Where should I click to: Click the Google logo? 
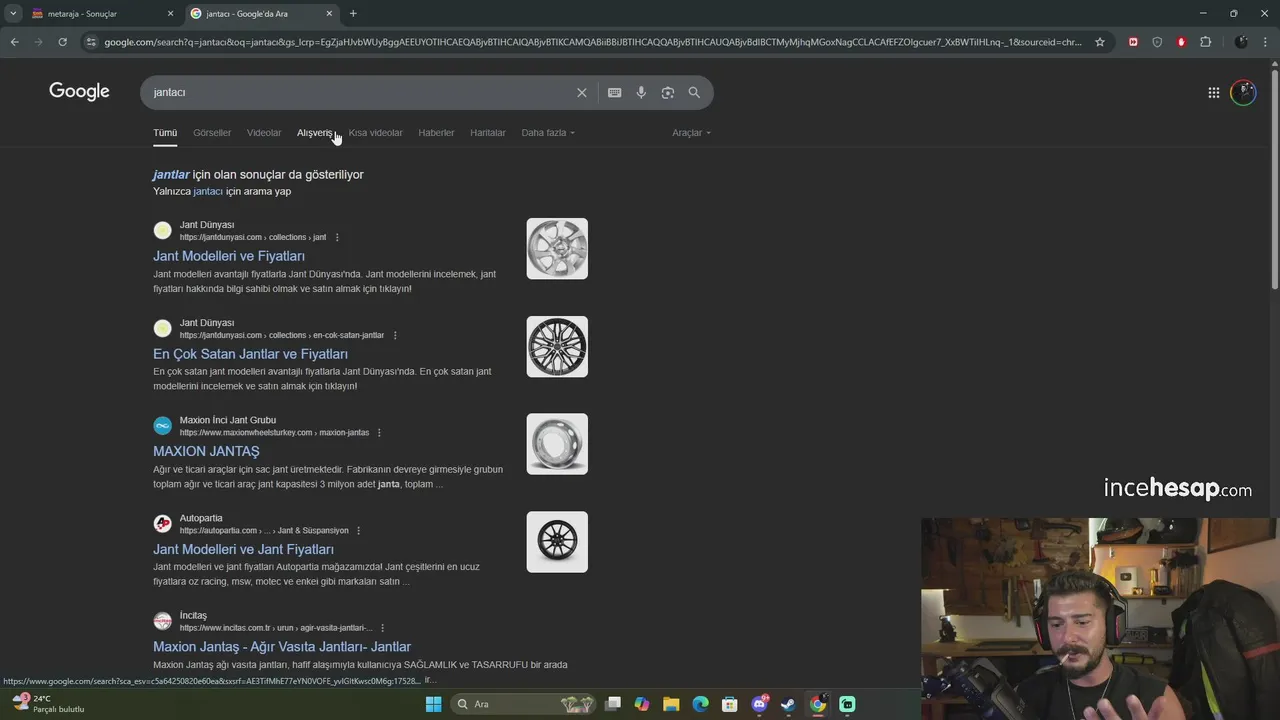point(79,92)
